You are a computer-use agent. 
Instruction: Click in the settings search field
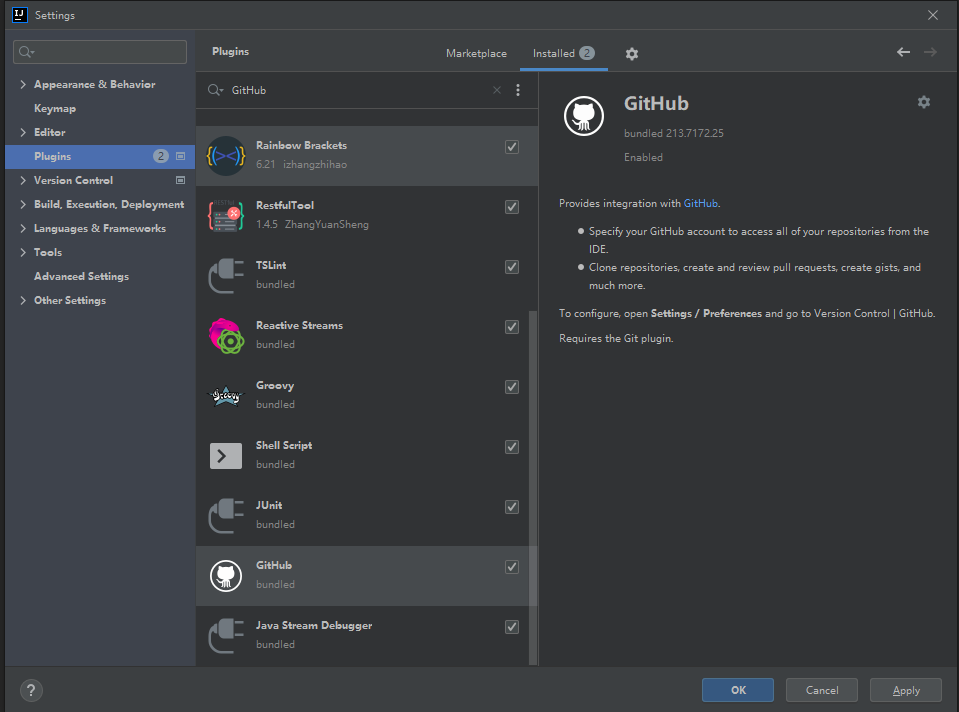[x=100, y=52]
